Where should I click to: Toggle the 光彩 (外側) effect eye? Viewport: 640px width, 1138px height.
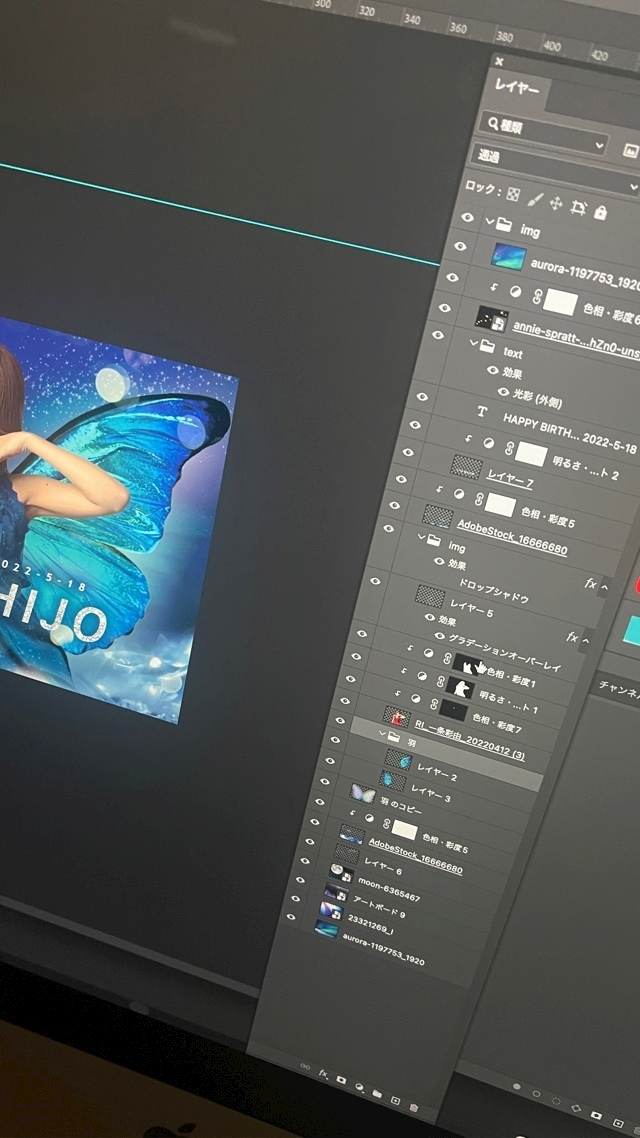(x=504, y=392)
